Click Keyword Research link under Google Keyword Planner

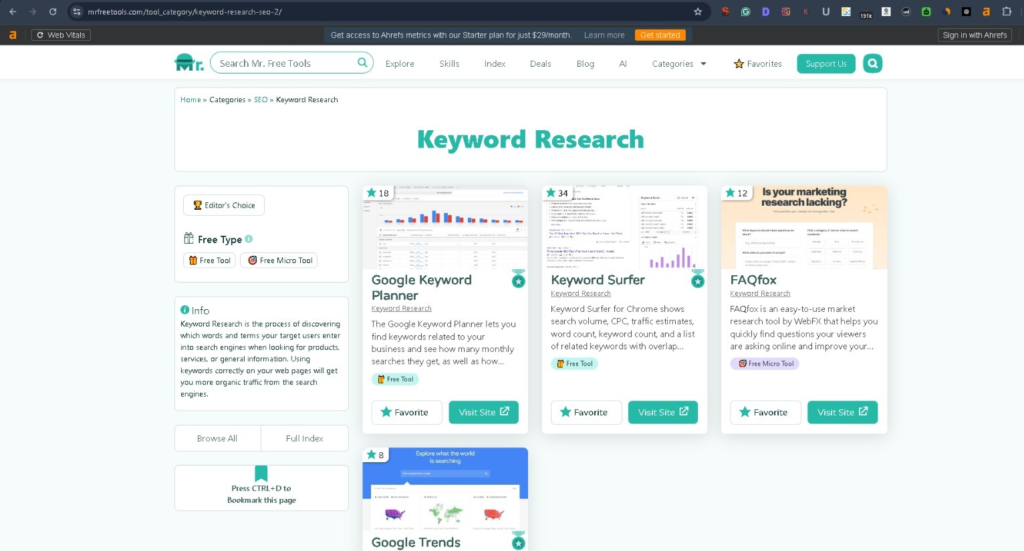coord(401,308)
